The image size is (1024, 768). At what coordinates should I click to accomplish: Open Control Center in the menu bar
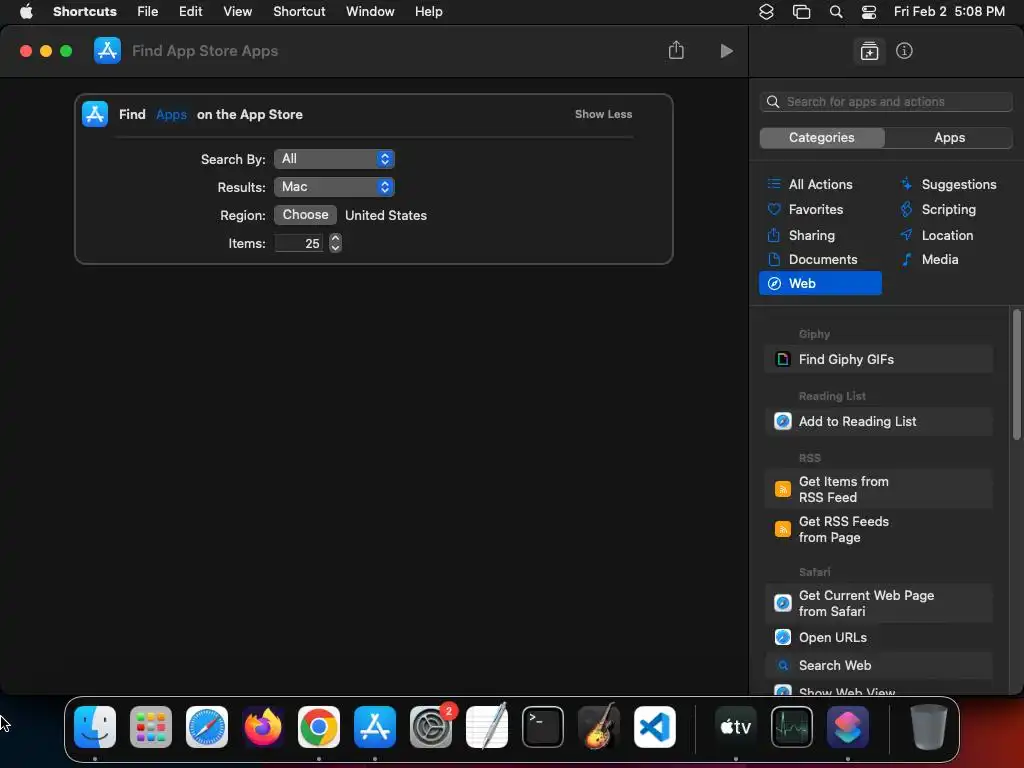(869, 12)
